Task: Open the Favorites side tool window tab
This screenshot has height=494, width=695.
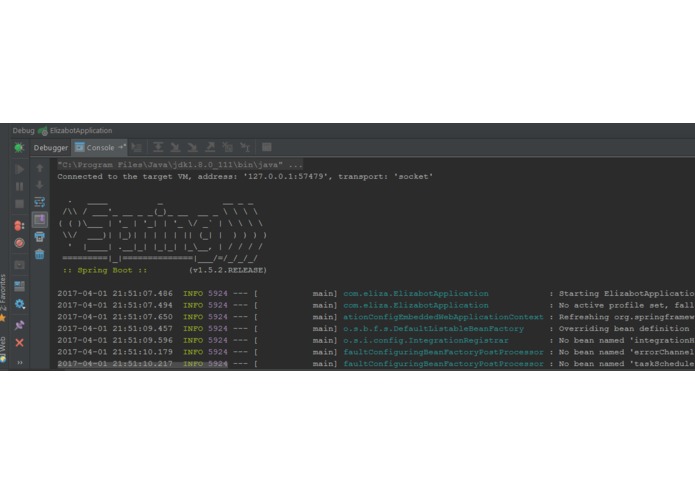Action: 3,296
